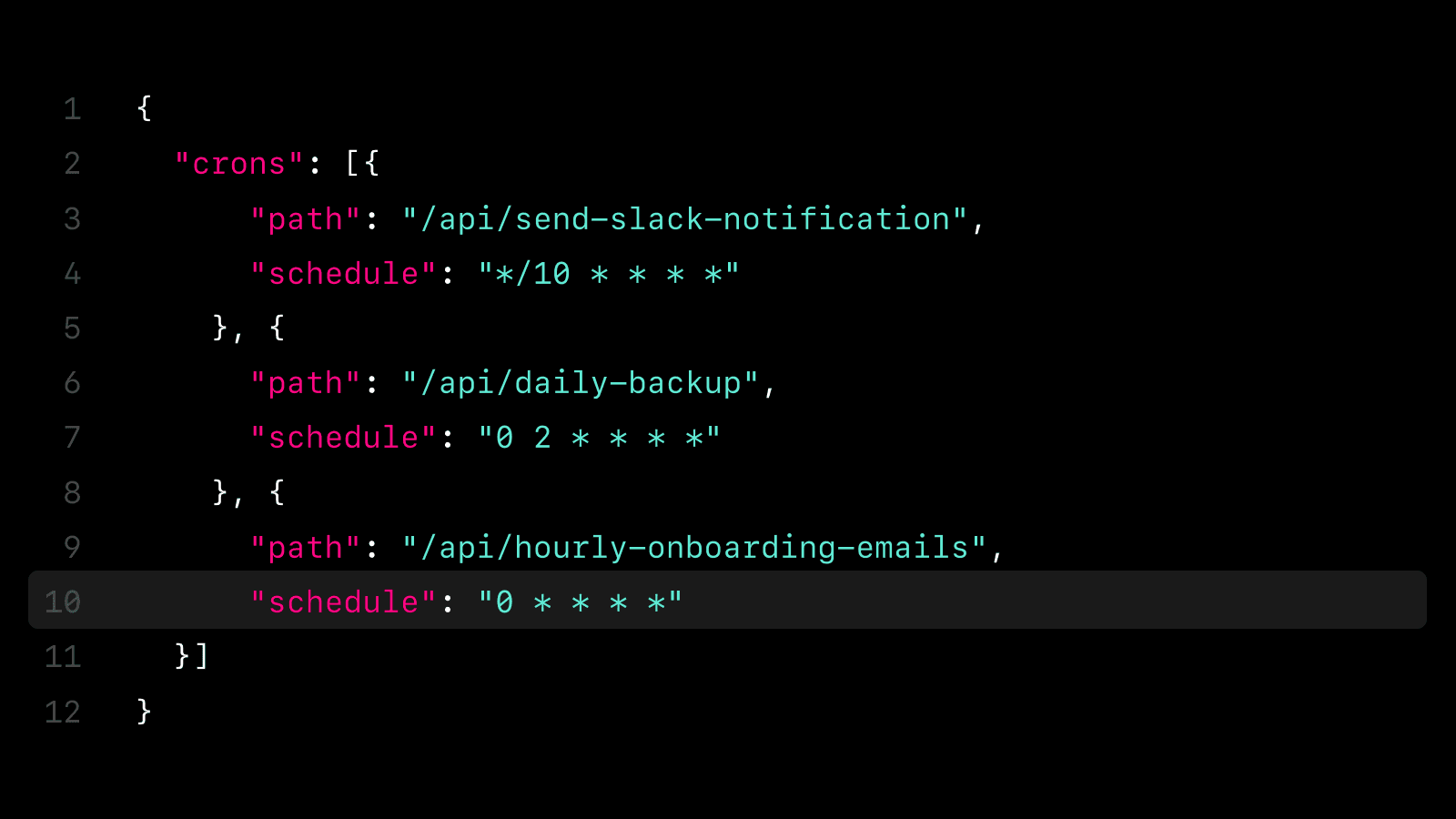
Task: Click the "}, {" separator on line 5
Action: point(248,328)
